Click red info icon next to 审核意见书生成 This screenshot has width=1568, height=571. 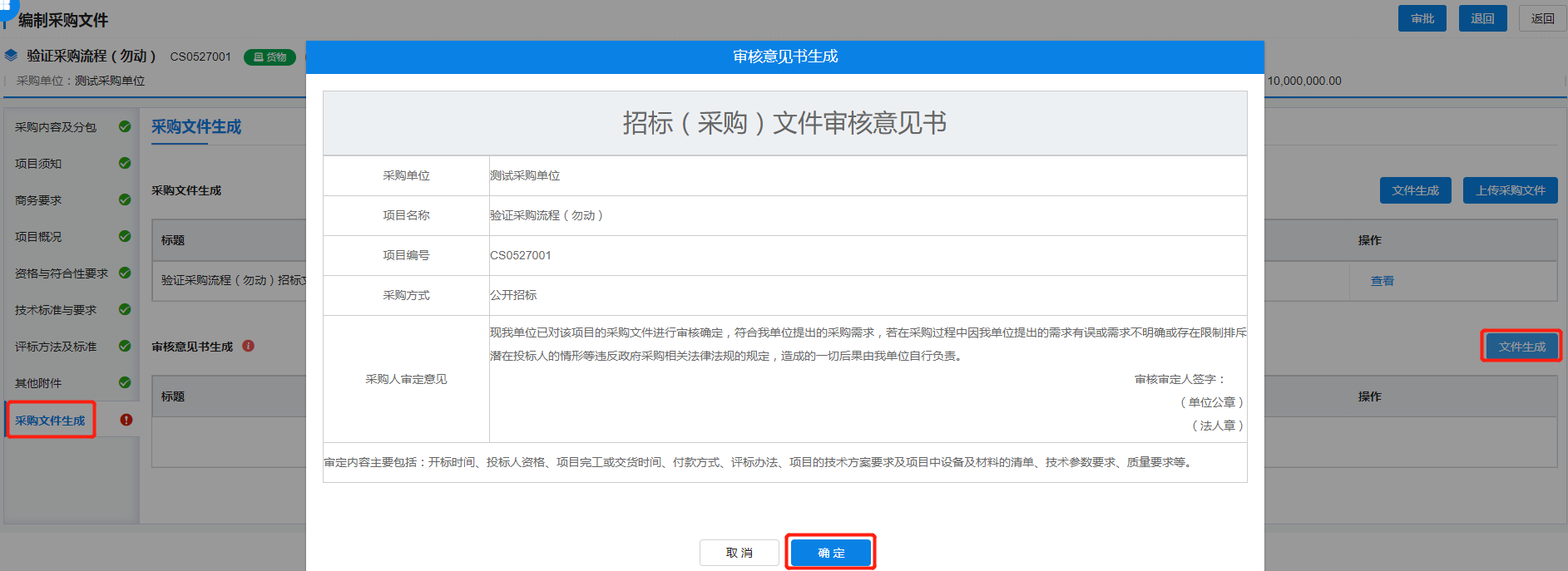pos(248,347)
